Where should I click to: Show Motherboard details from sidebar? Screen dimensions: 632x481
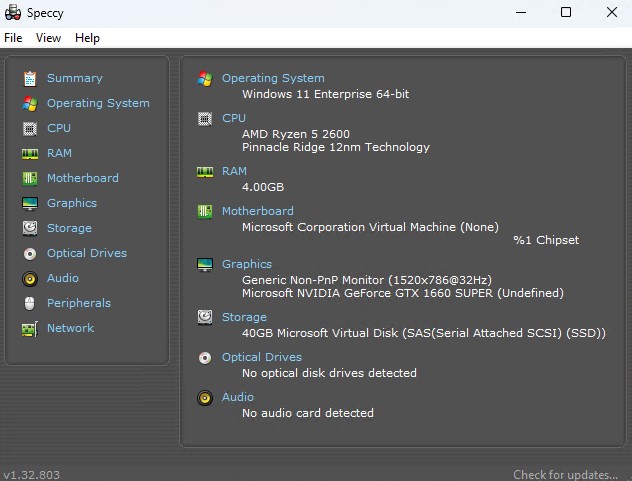tap(83, 178)
